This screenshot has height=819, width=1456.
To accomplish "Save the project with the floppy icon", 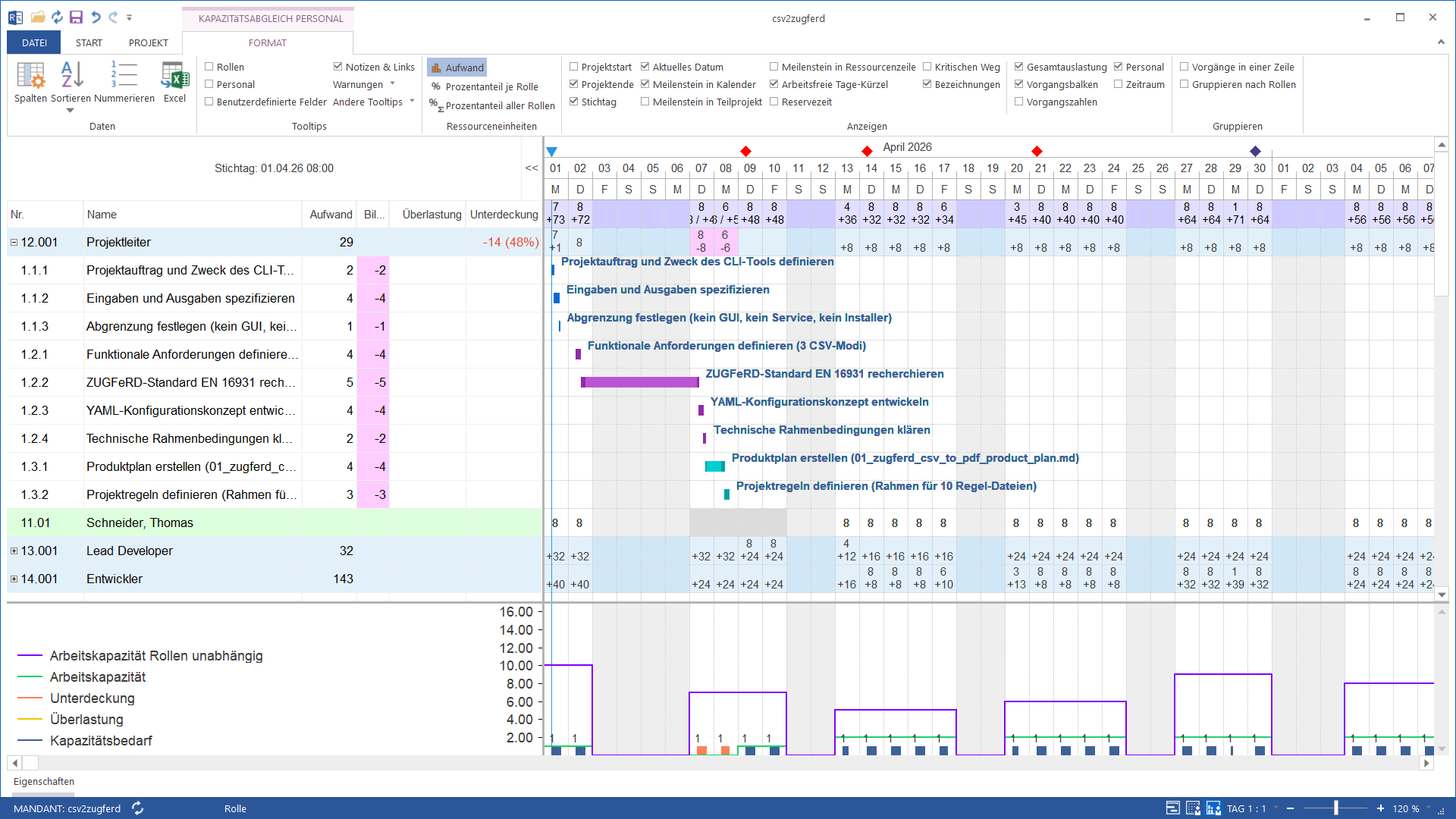I will click(x=76, y=17).
